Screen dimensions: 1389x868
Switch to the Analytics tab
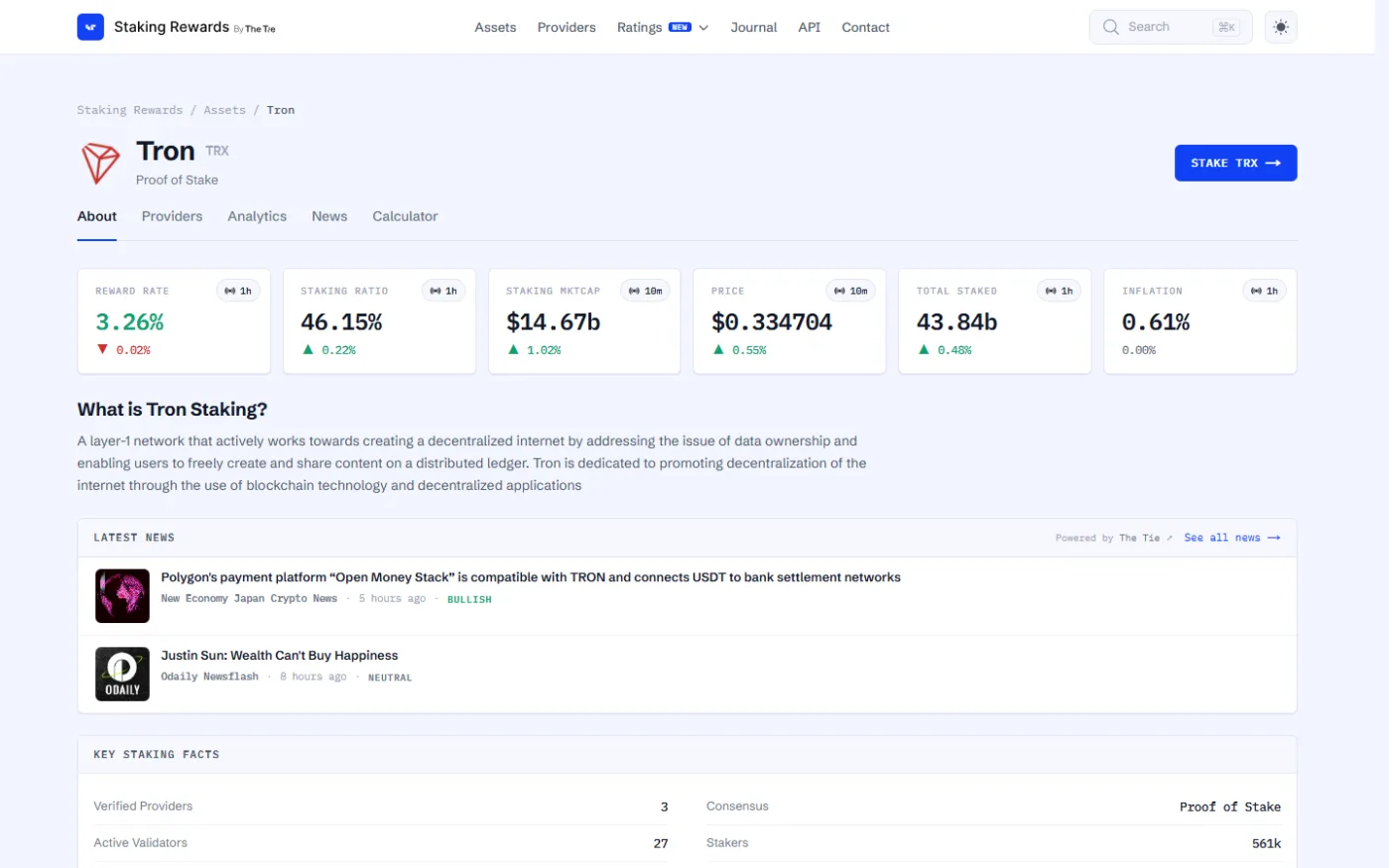(x=257, y=216)
